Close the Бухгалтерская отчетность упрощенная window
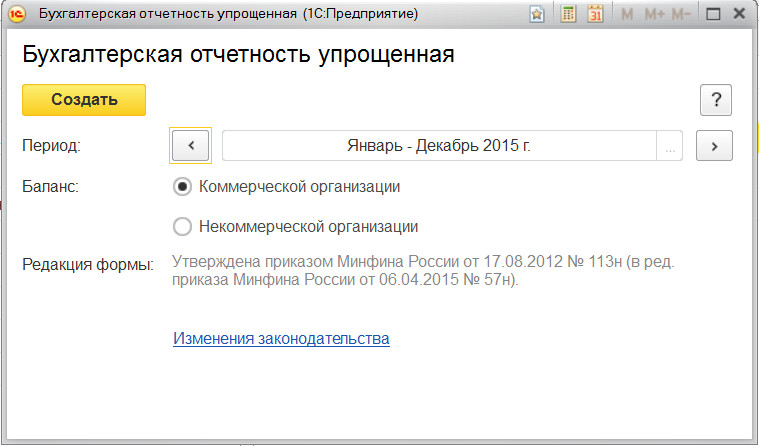The width and height of the screenshot is (759, 446). pyautogui.click(x=740, y=15)
